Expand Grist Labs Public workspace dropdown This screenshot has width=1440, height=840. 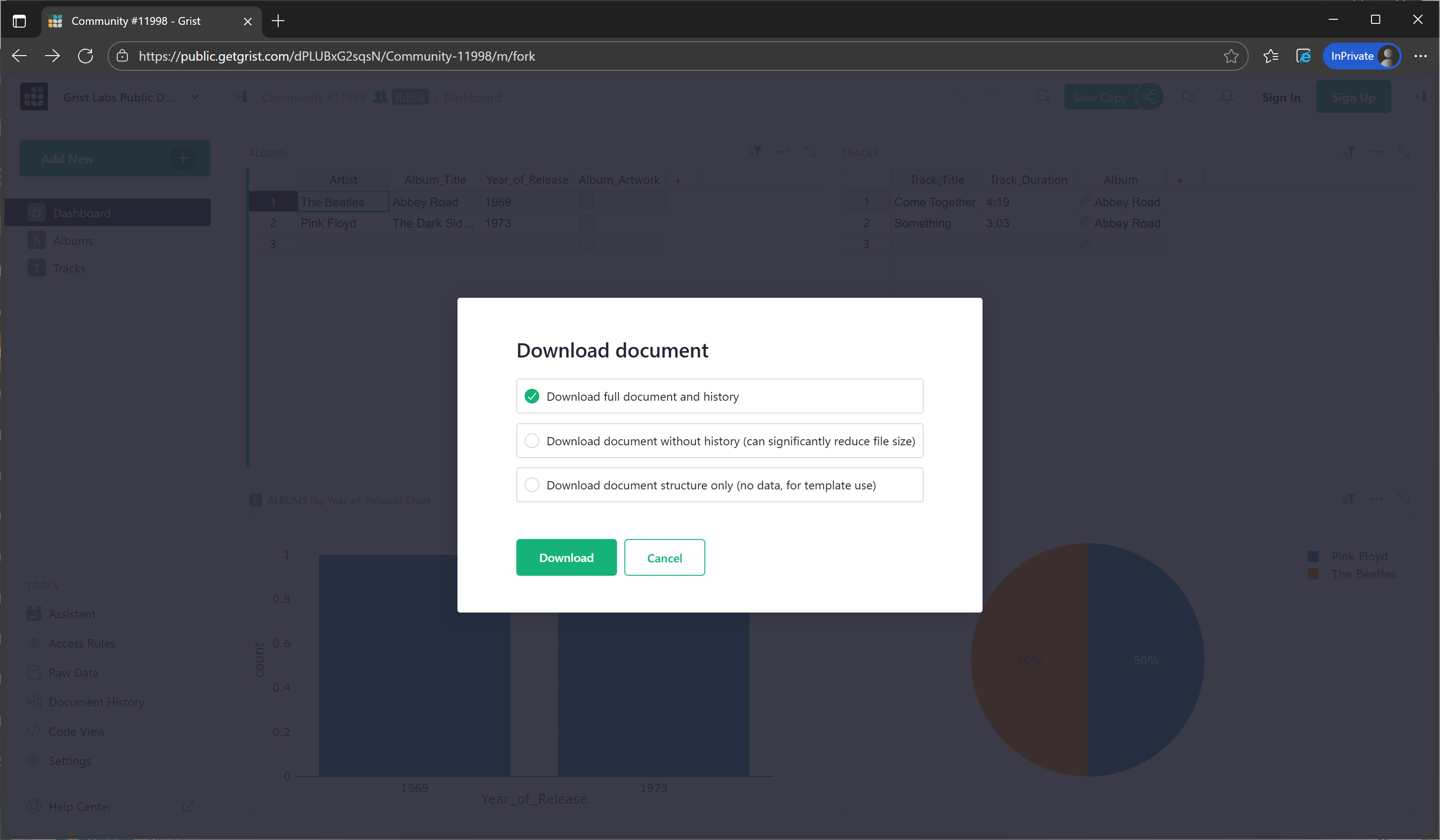click(x=195, y=97)
